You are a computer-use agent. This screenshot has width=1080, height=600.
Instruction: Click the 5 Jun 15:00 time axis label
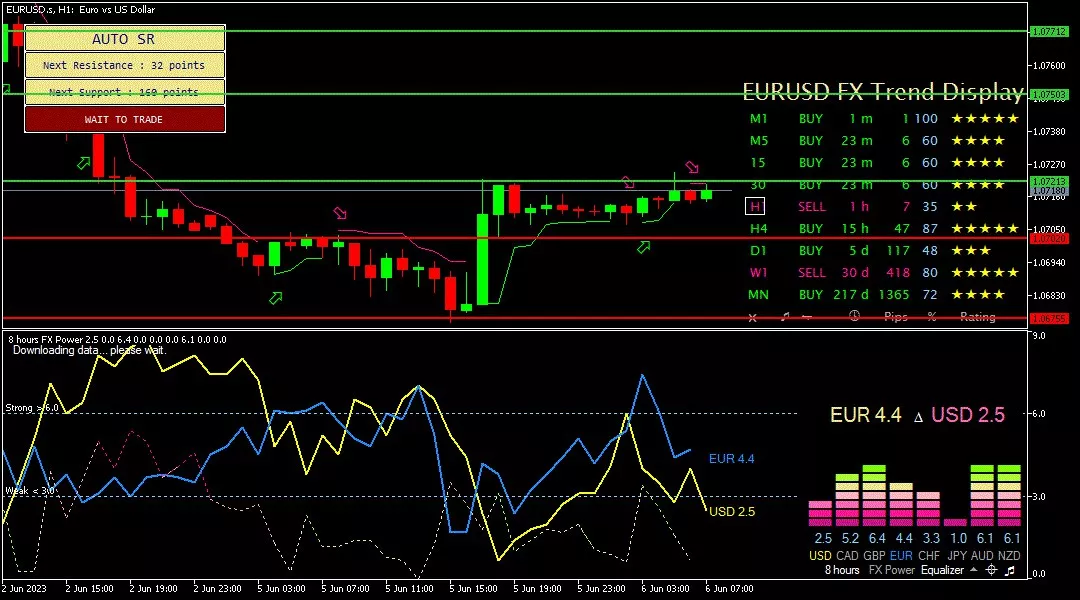point(473,589)
